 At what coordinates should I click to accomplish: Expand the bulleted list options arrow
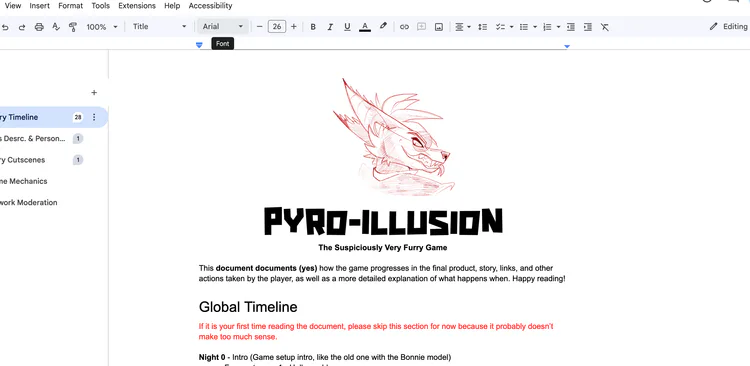pyautogui.click(x=535, y=27)
